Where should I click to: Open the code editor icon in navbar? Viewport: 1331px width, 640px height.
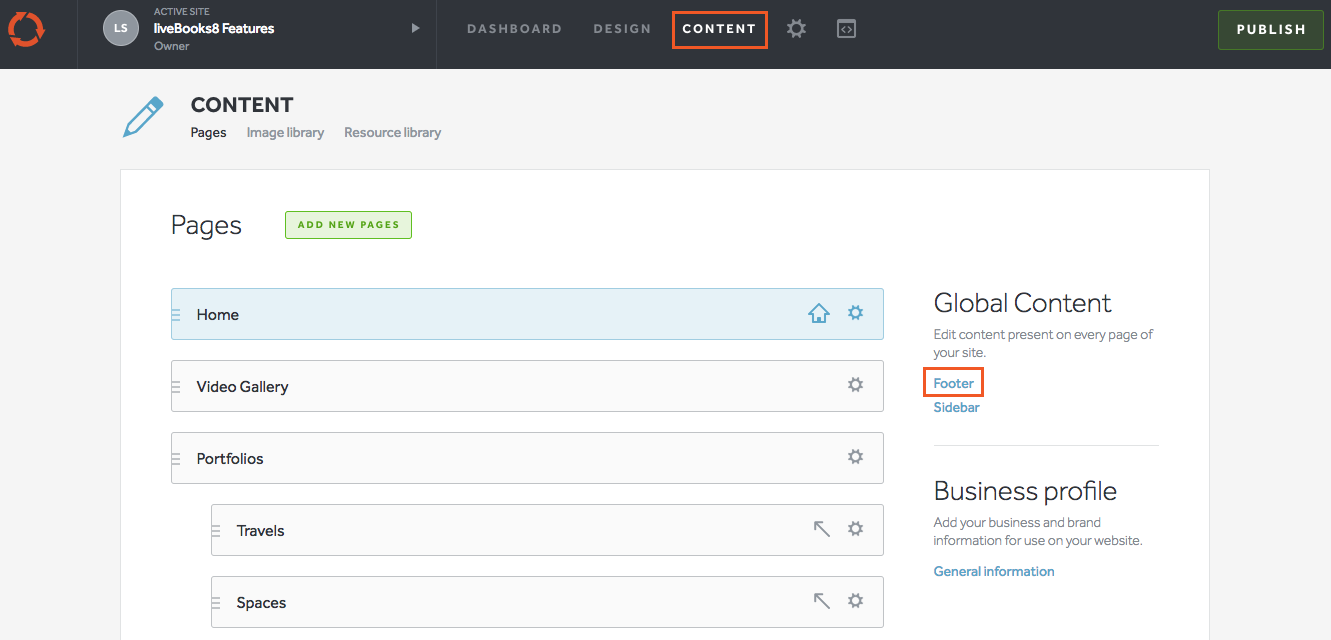[x=846, y=29]
